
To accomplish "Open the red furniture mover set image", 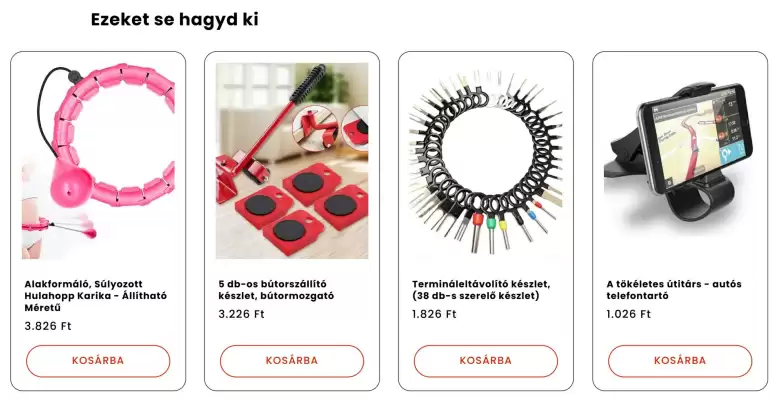I will (292, 161).
